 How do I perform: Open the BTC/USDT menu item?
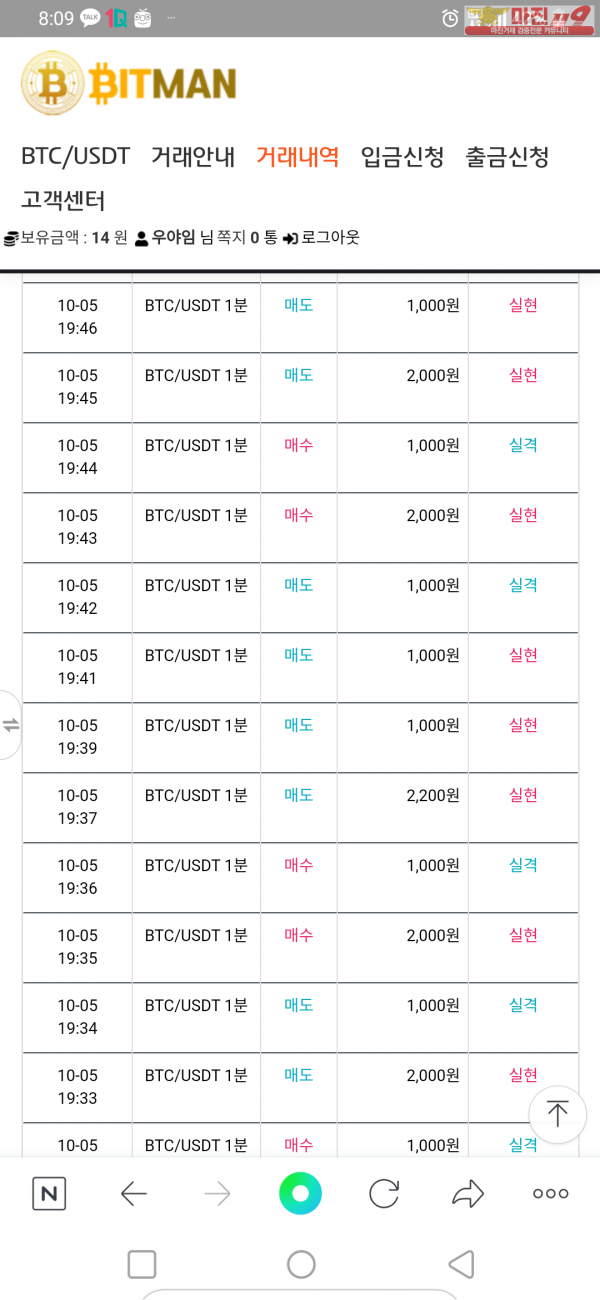(x=76, y=157)
